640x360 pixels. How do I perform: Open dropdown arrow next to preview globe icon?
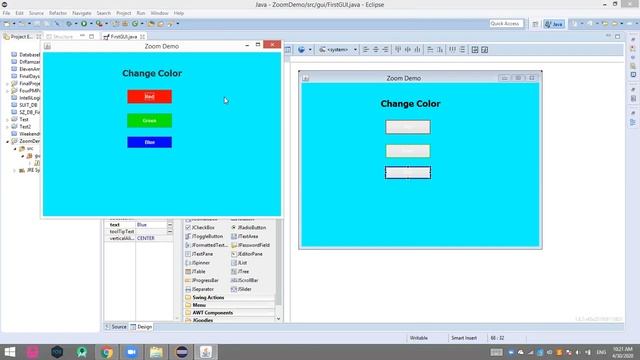(310, 49)
